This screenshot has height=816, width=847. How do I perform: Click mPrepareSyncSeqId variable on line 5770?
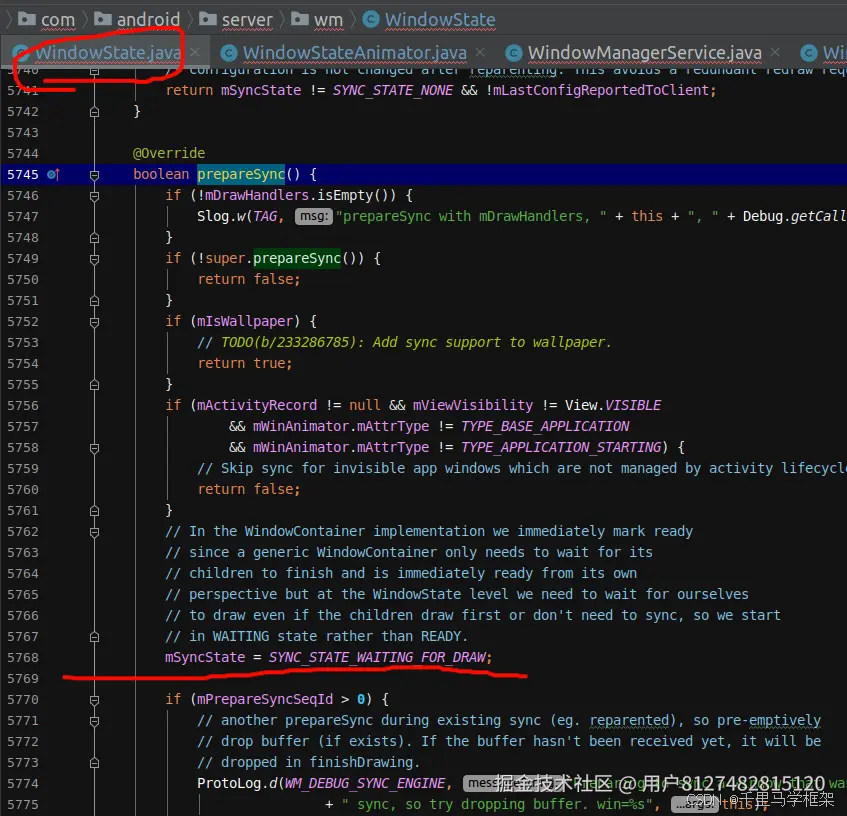pyautogui.click(x=265, y=699)
